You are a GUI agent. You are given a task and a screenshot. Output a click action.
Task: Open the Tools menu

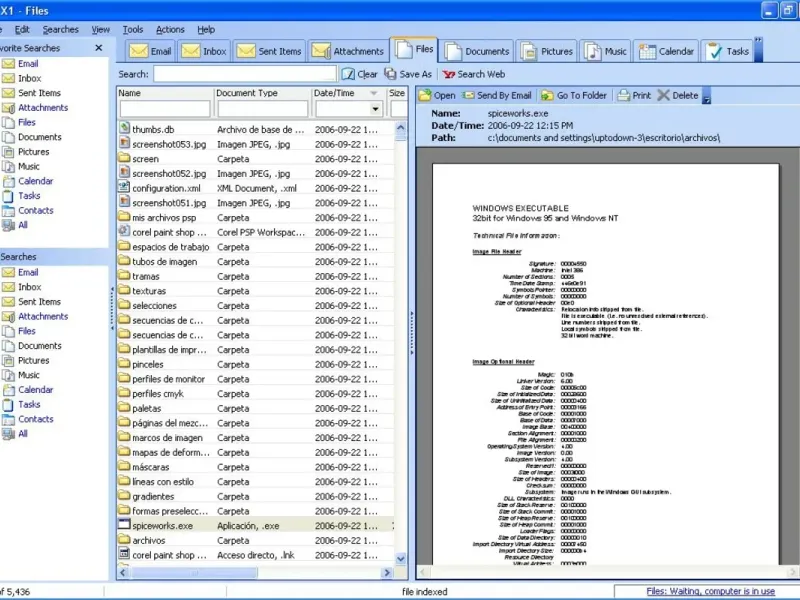pos(133,30)
